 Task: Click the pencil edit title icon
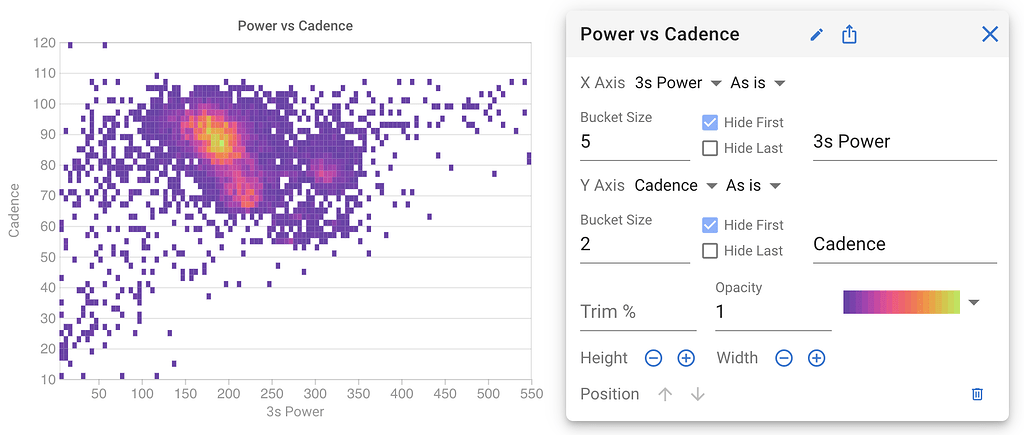[816, 35]
